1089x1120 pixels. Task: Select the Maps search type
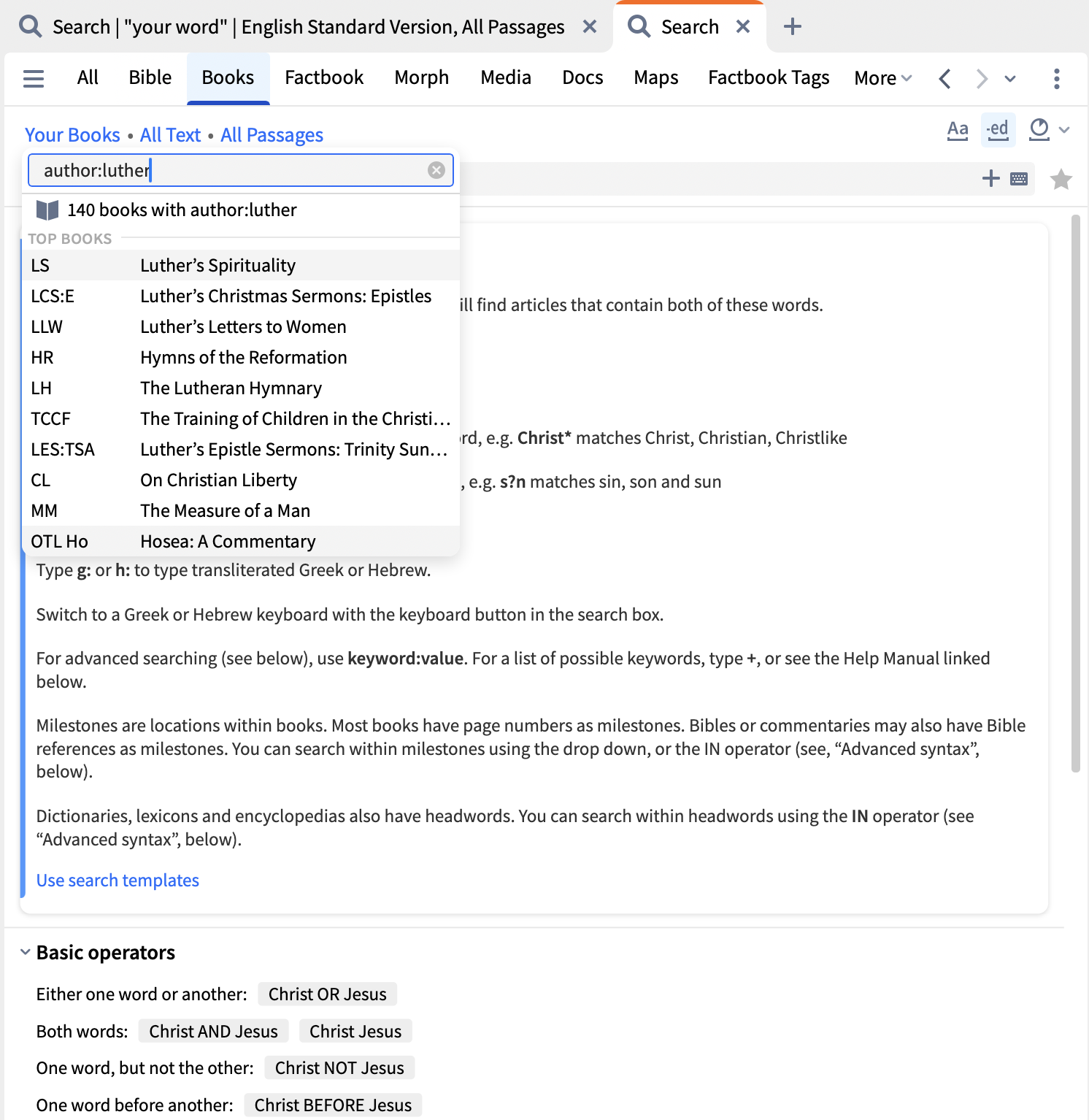tap(656, 77)
